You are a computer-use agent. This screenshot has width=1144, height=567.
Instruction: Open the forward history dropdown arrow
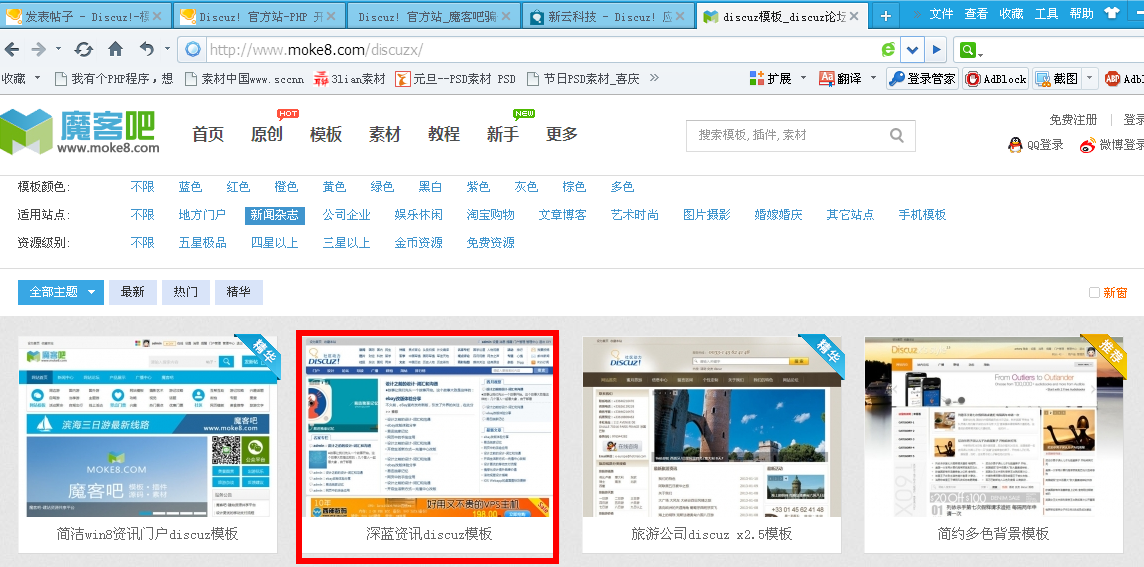(x=58, y=50)
